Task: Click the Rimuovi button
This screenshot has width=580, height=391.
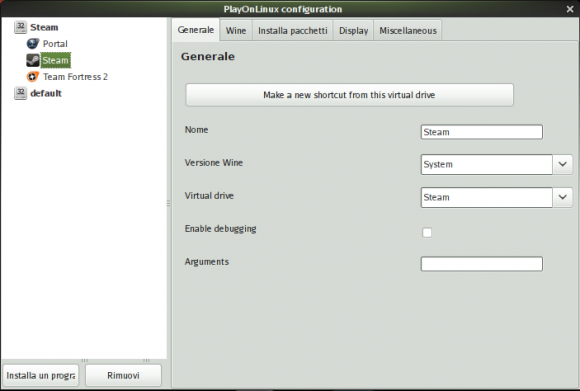Action: tap(123, 375)
